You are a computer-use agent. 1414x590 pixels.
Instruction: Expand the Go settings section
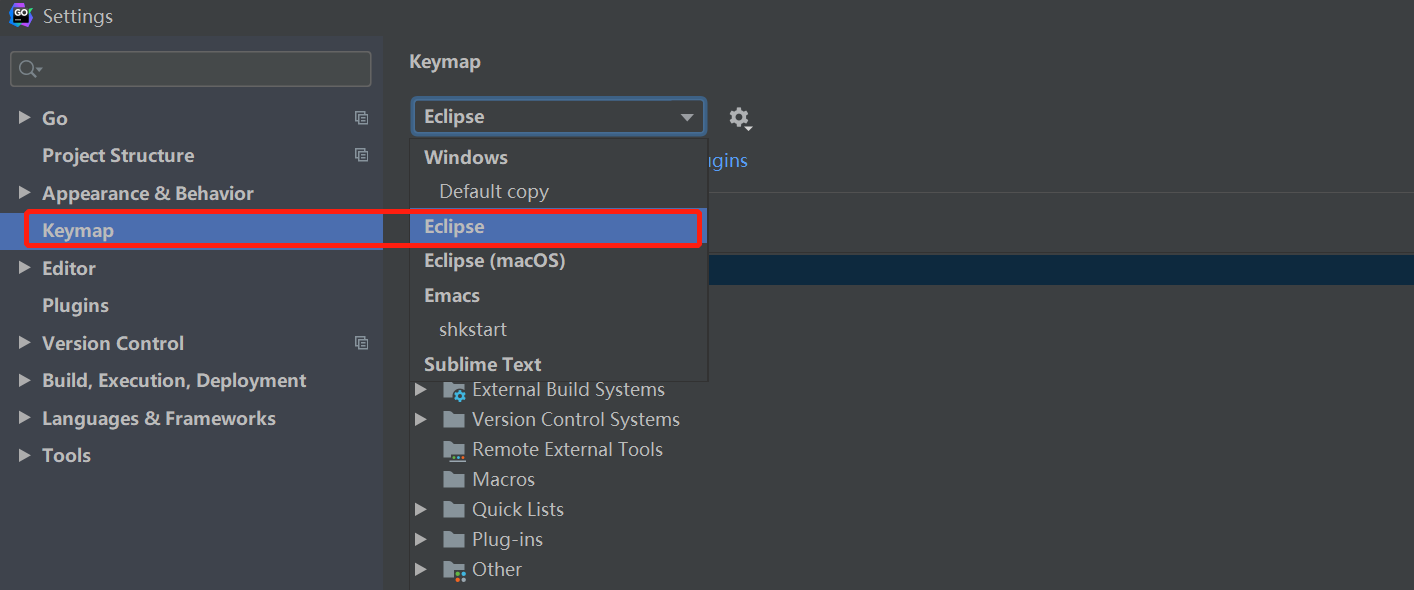click(24, 118)
